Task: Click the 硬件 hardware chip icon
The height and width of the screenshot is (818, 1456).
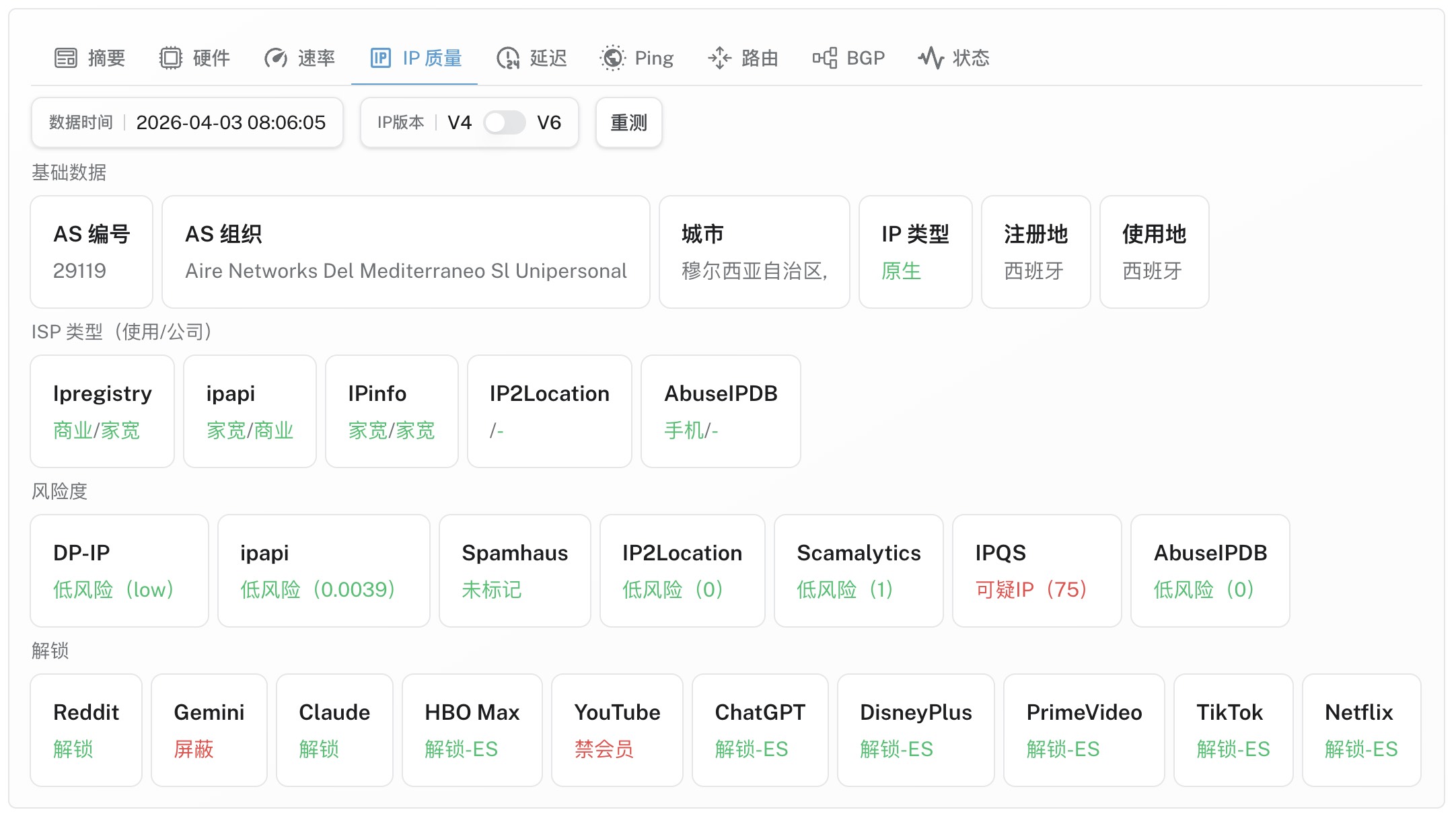Action: (170, 58)
